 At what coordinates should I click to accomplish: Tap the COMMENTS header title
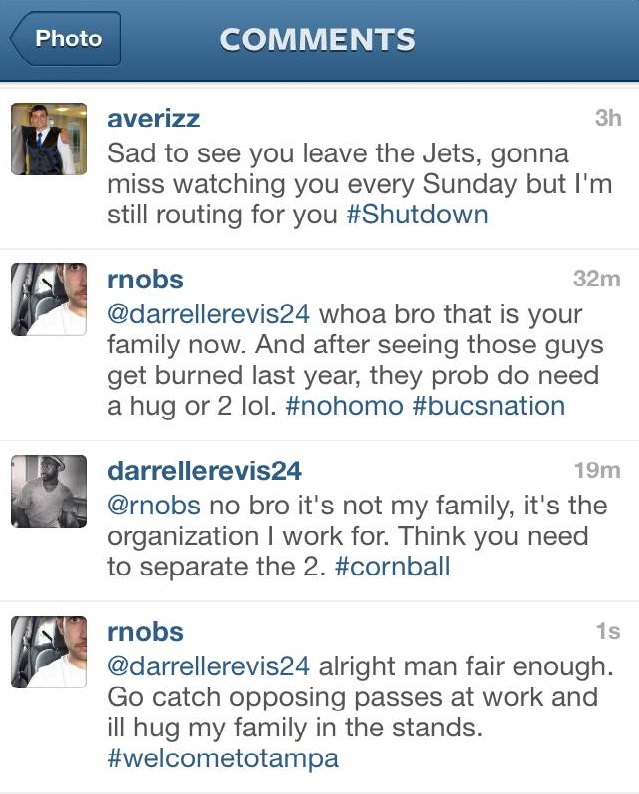(317, 39)
